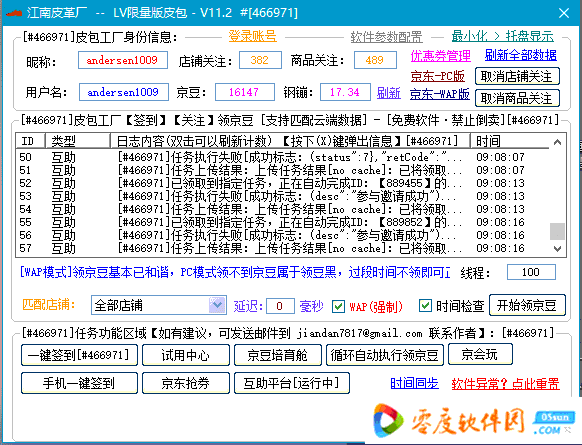Click the 线程 field showing 100
The width and height of the screenshot is (582, 445).
531,272
